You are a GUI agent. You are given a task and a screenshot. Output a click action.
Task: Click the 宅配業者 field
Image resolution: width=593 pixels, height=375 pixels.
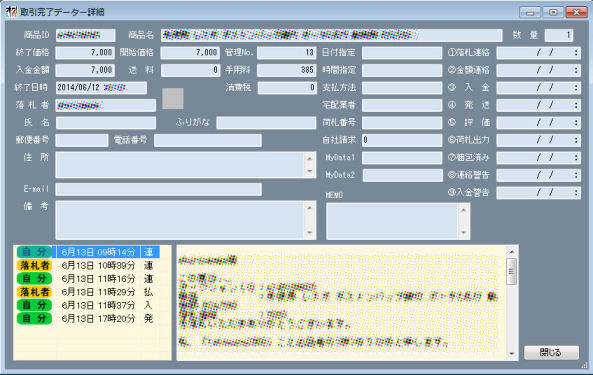point(402,105)
